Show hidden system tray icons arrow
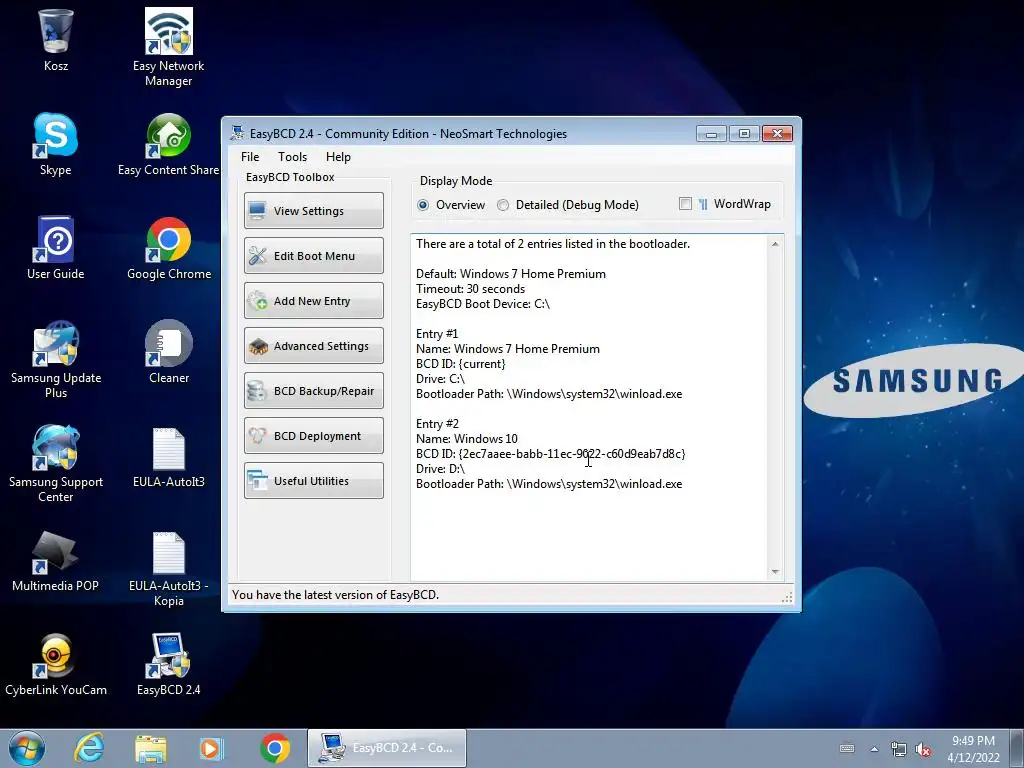Viewport: 1024px width, 768px height. point(874,749)
